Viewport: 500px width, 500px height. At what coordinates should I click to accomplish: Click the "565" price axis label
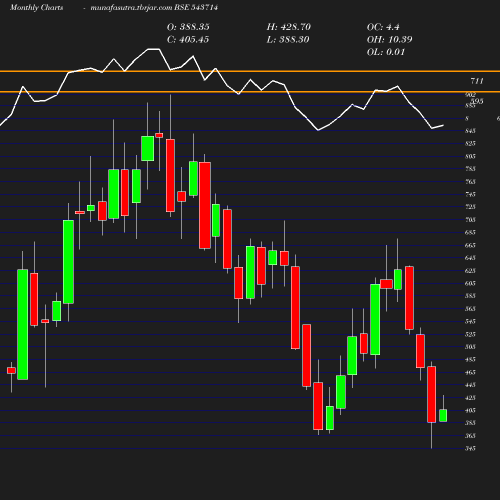coord(470,309)
